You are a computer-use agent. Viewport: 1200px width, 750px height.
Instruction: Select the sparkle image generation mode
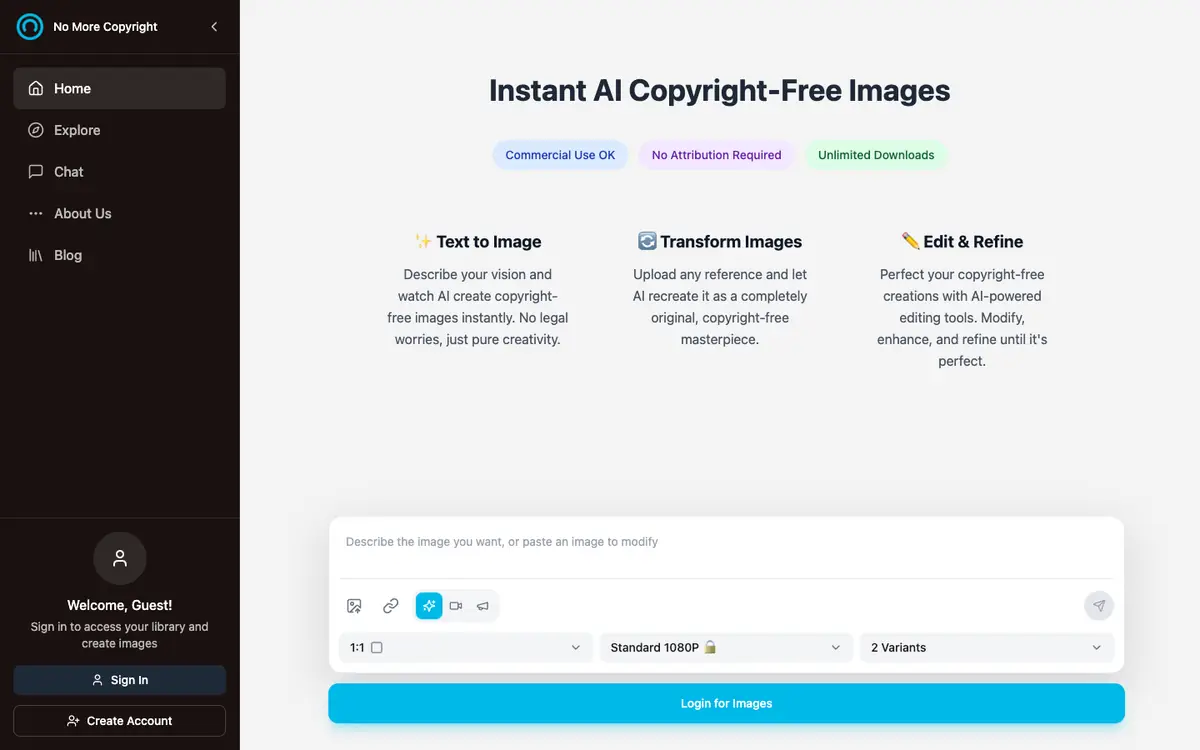click(x=429, y=606)
